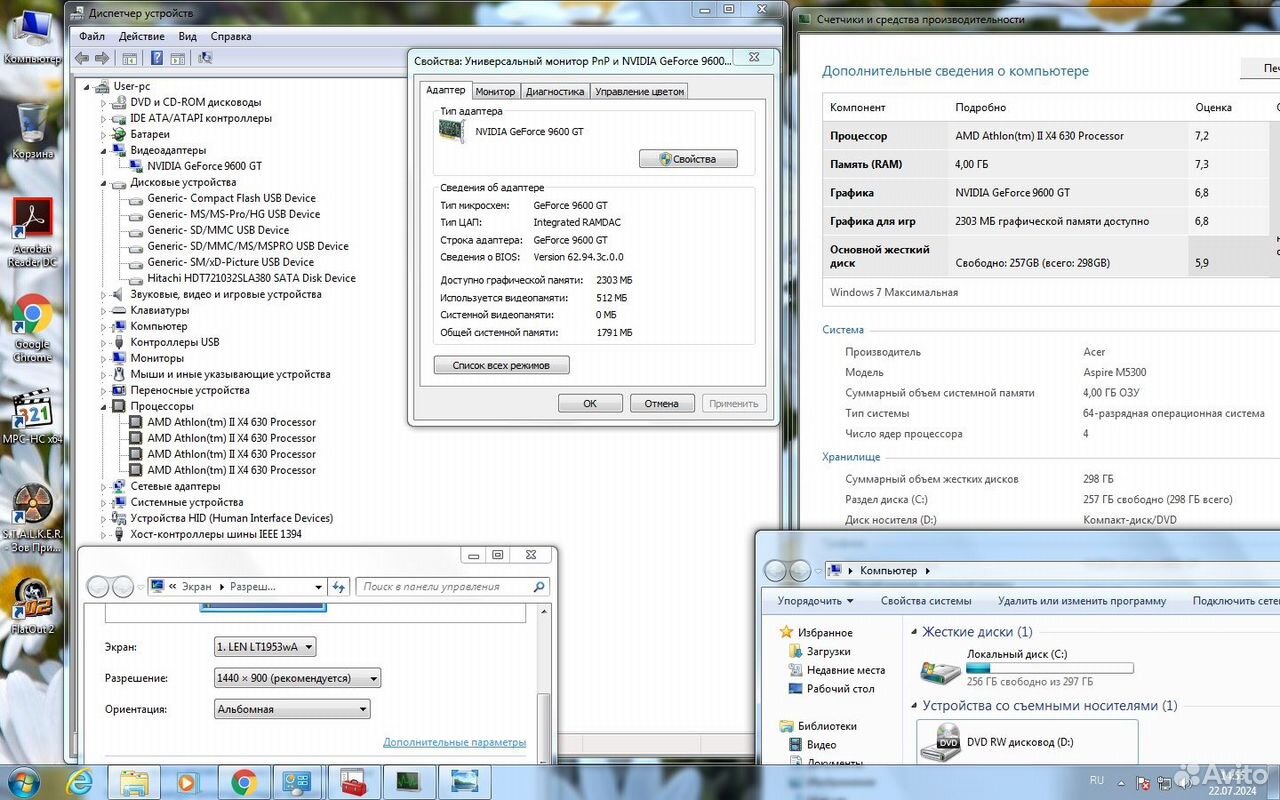Click Недавние места in sidebar
This screenshot has width=1280, height=800.
pyautogui.click(x=845, y=670)
